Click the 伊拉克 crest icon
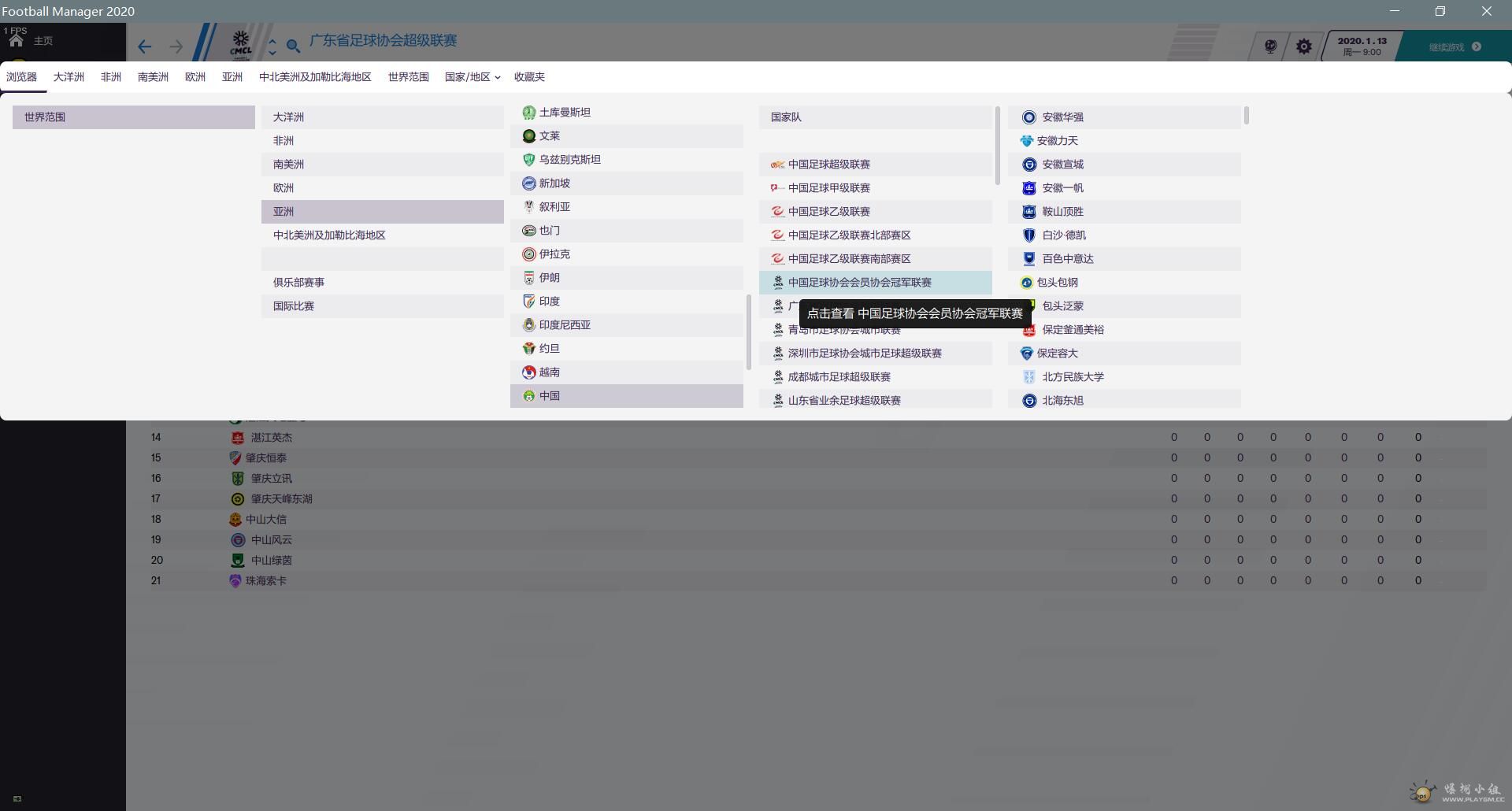Viewport: 1512px width, 811px height. 529,254
